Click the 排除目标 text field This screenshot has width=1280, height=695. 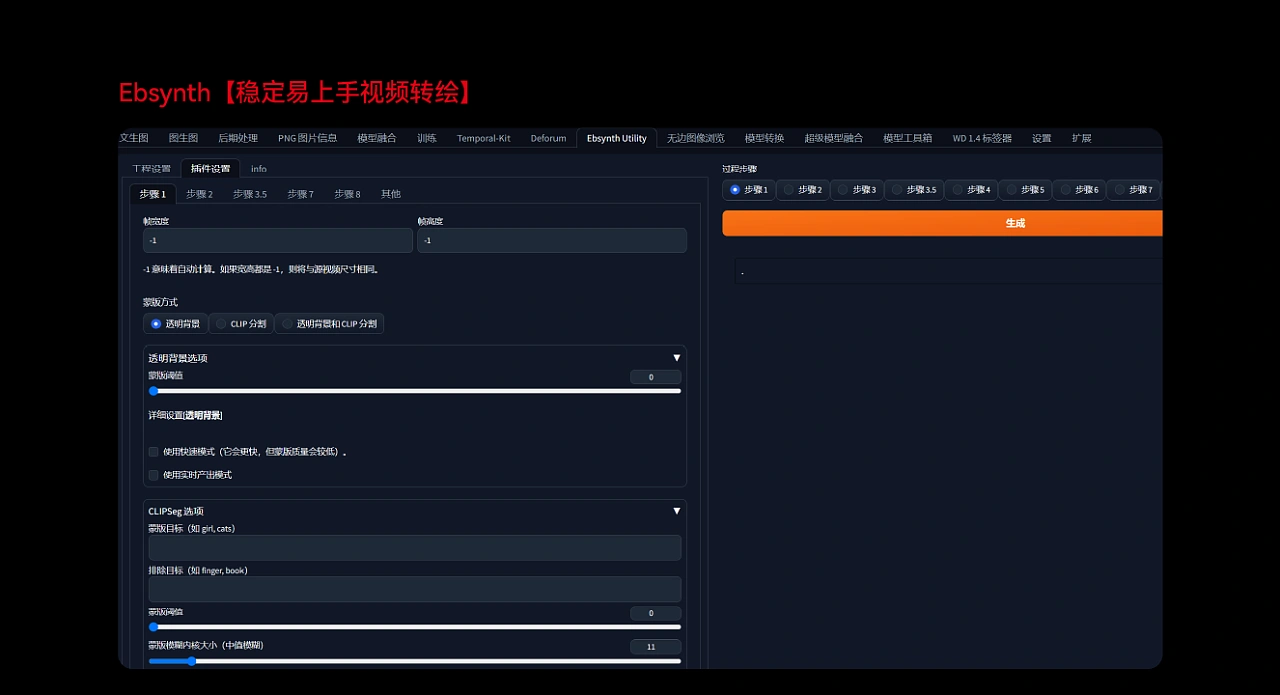[415, 590]
